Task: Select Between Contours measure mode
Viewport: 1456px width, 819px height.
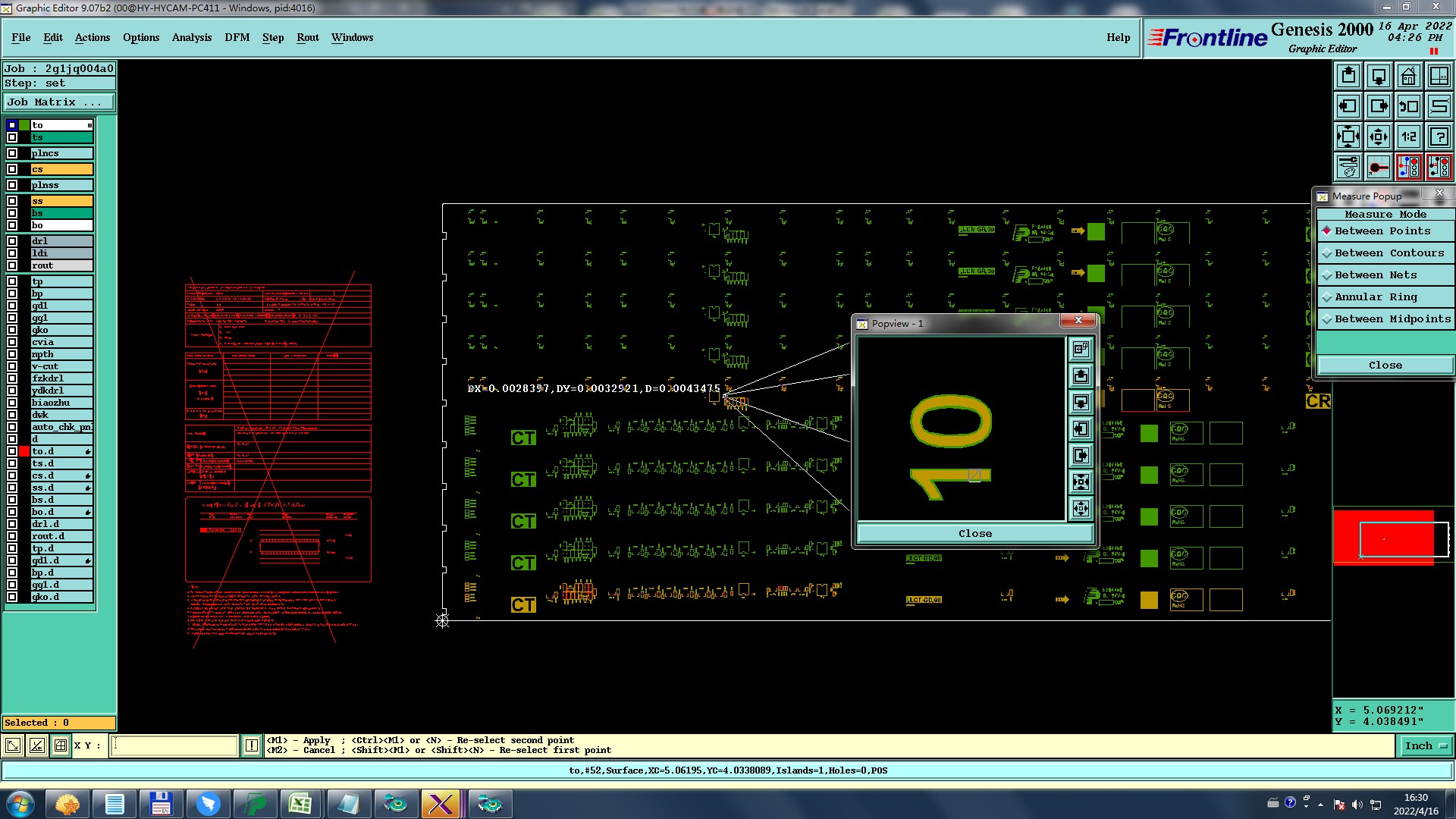Action: (1387, 253)
